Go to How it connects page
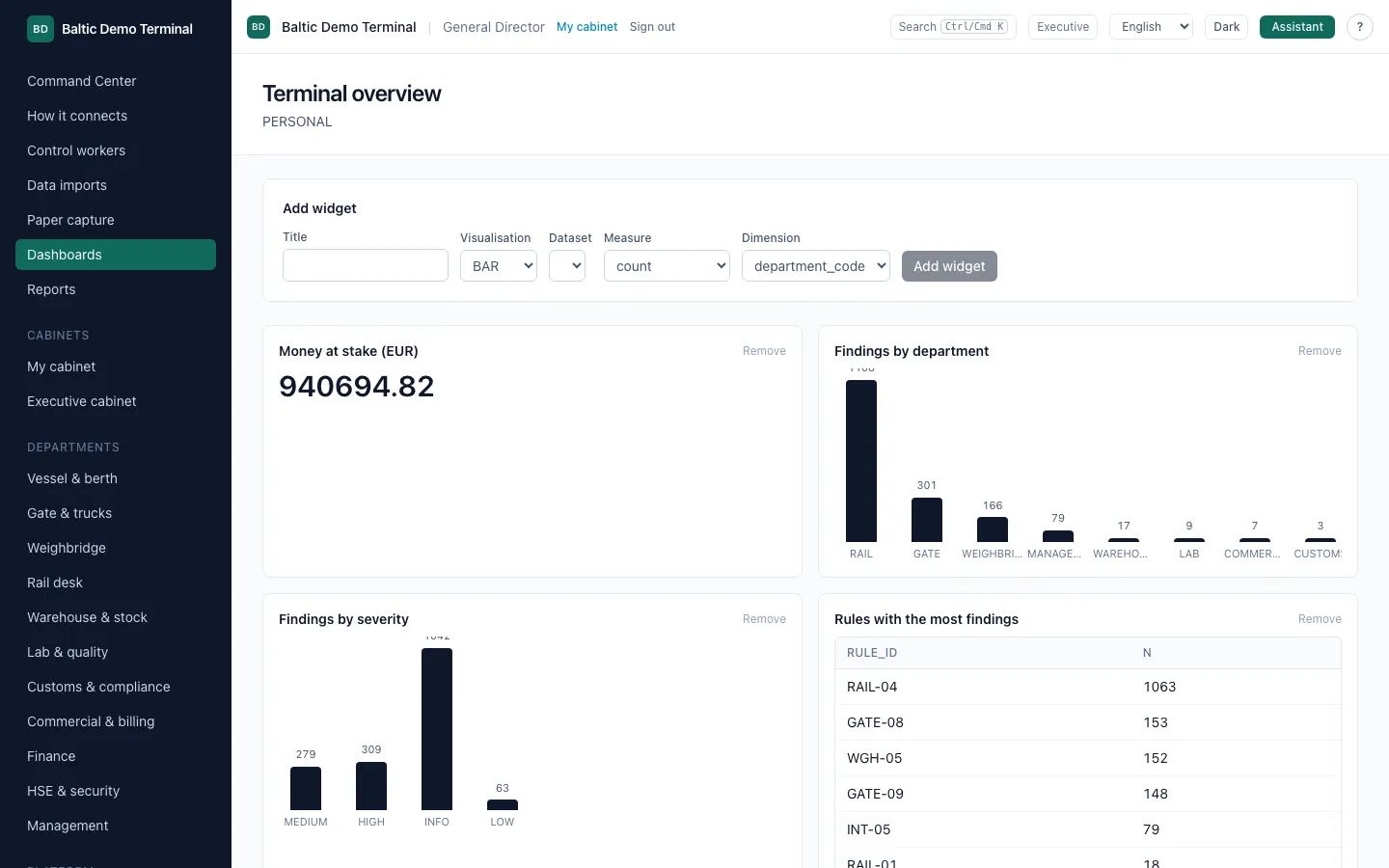Screen dimensions: 1389x868 tap(116, 116)
